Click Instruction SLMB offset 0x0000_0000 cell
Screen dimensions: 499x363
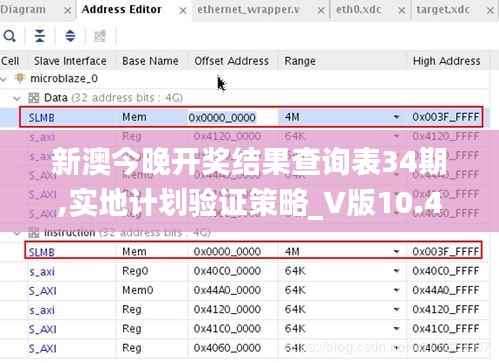[227, 252]
